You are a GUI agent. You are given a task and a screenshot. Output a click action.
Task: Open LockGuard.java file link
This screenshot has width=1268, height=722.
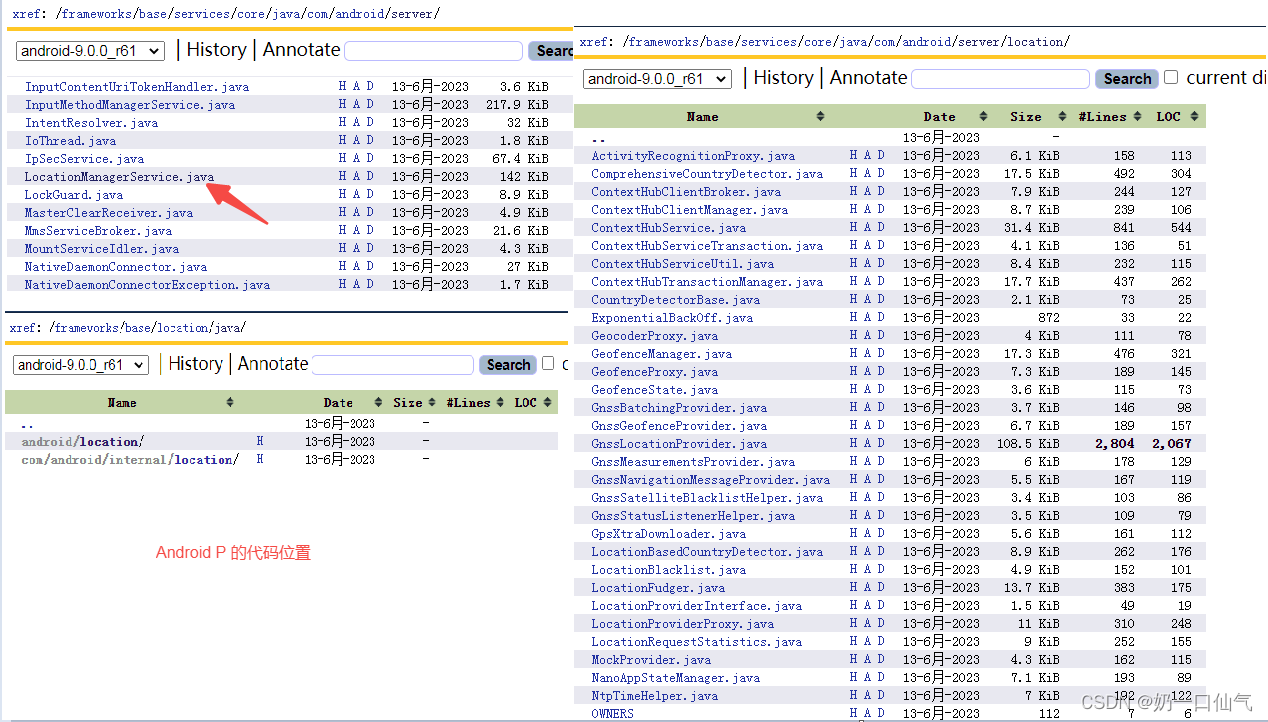point(74,195)
